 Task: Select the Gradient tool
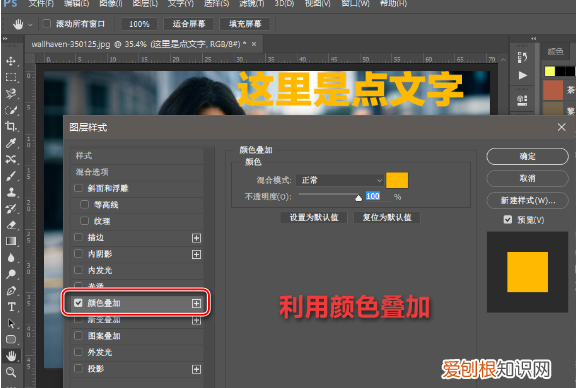click(x=11, y=241)
